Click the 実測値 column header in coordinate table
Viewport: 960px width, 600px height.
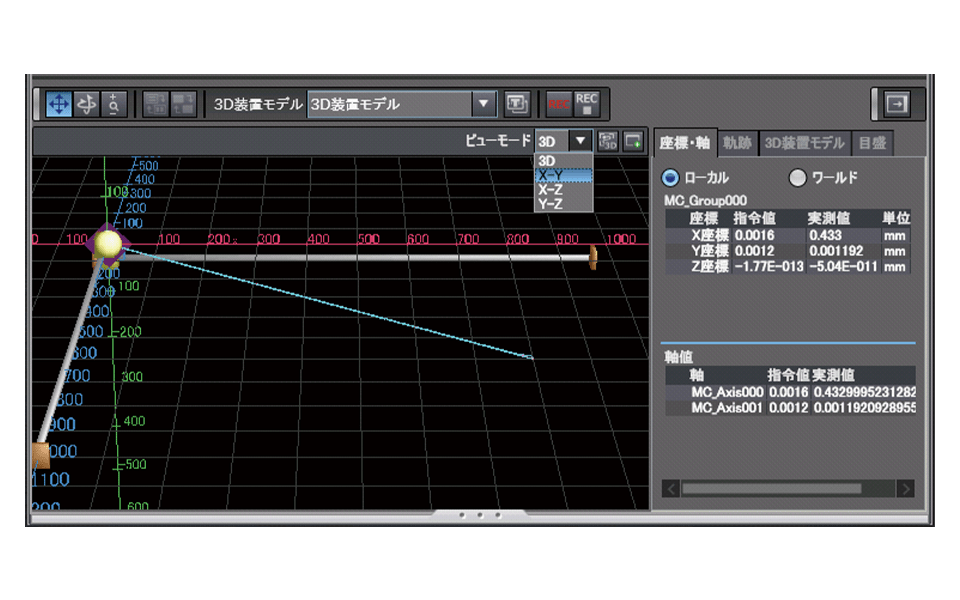[828, 219]
